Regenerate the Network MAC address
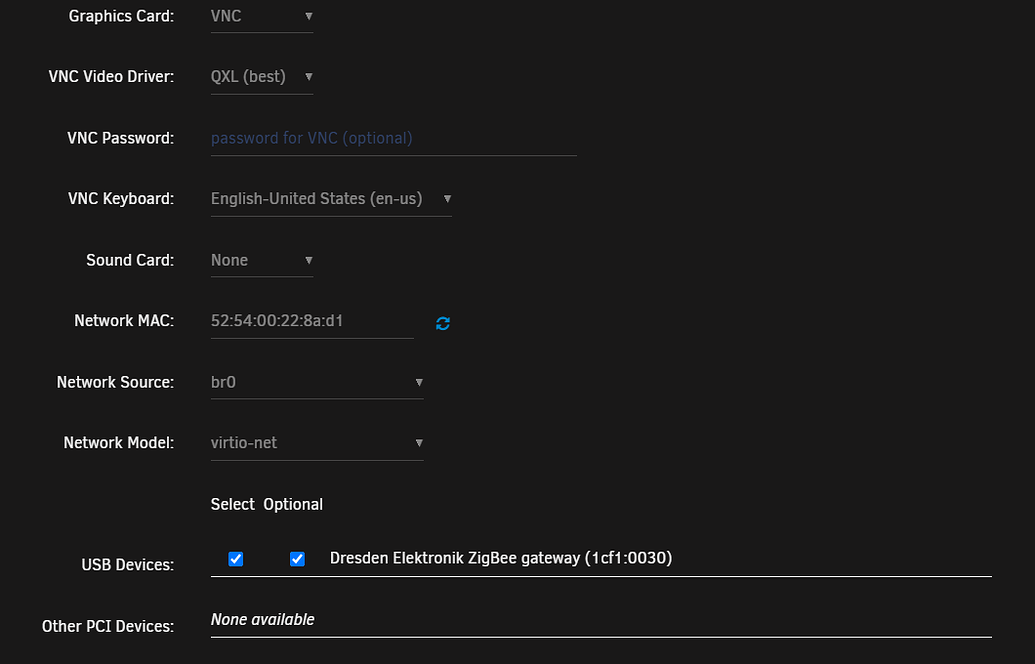Screen dimensions: 1035x664 coord(442,323)
